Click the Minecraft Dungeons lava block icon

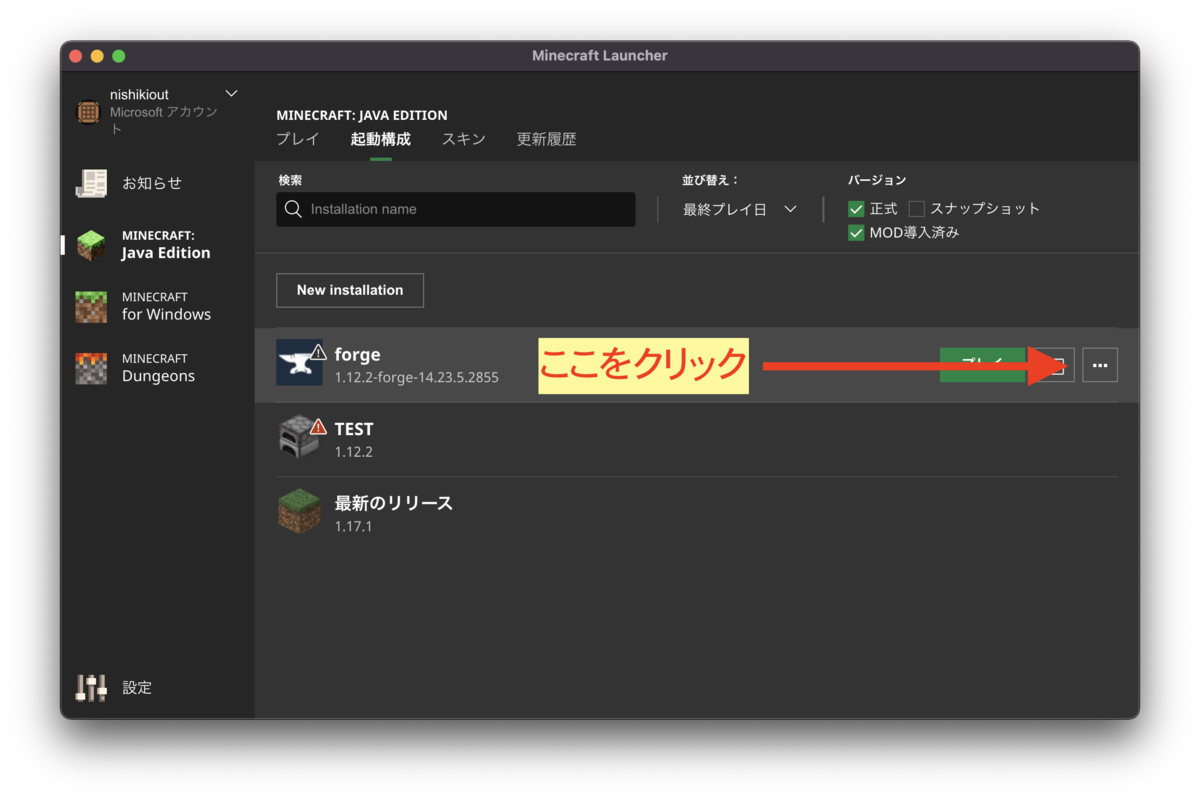pos(91,368)
